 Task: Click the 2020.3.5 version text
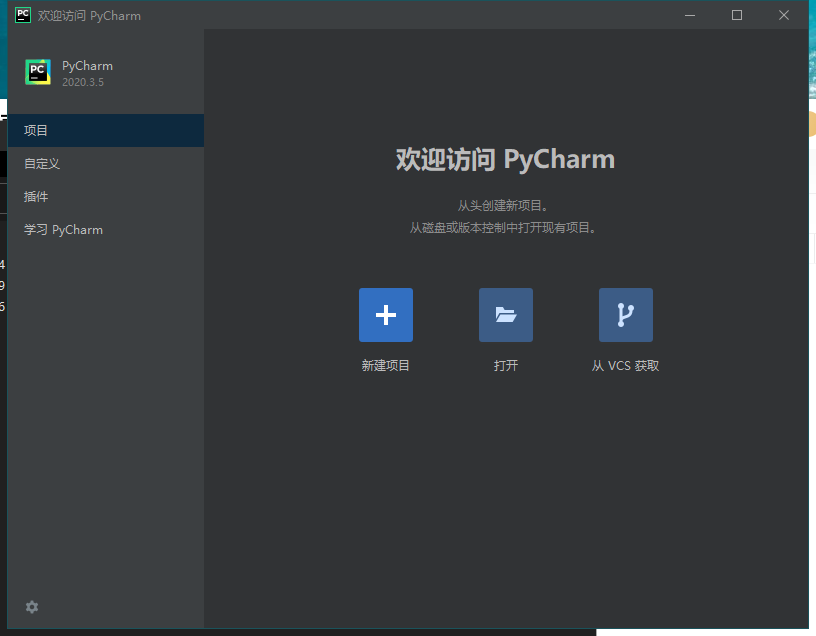(83, 82)
